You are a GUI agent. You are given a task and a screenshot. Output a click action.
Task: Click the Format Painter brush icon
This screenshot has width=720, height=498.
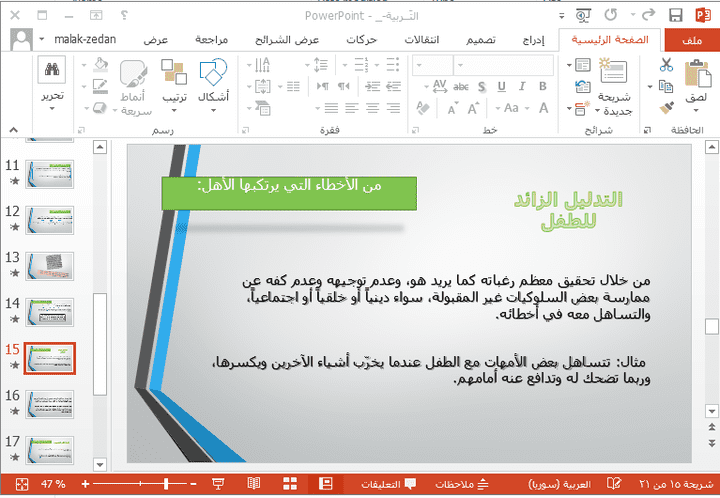pyautogui.click(x=666, y=109)
